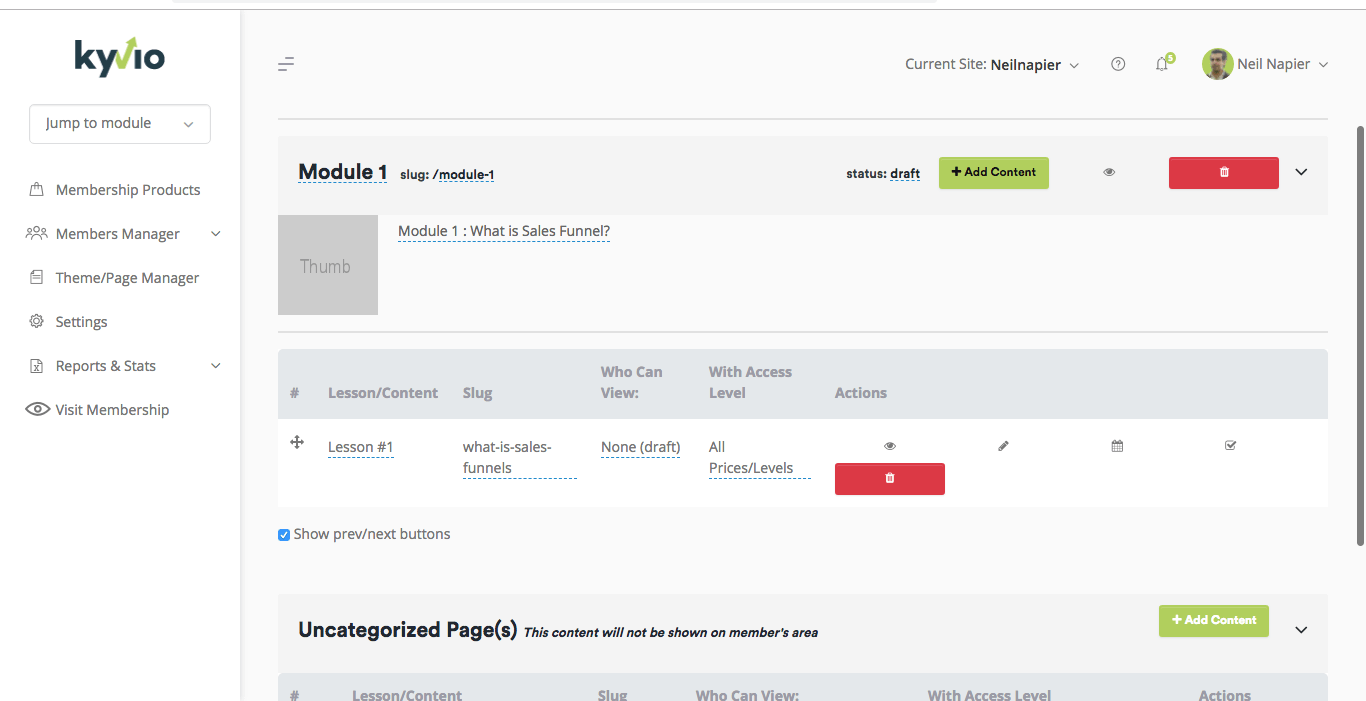This screenshot has width=1366, height=701.
Task: Change the draft status link
Action: (x=905, y=174)
